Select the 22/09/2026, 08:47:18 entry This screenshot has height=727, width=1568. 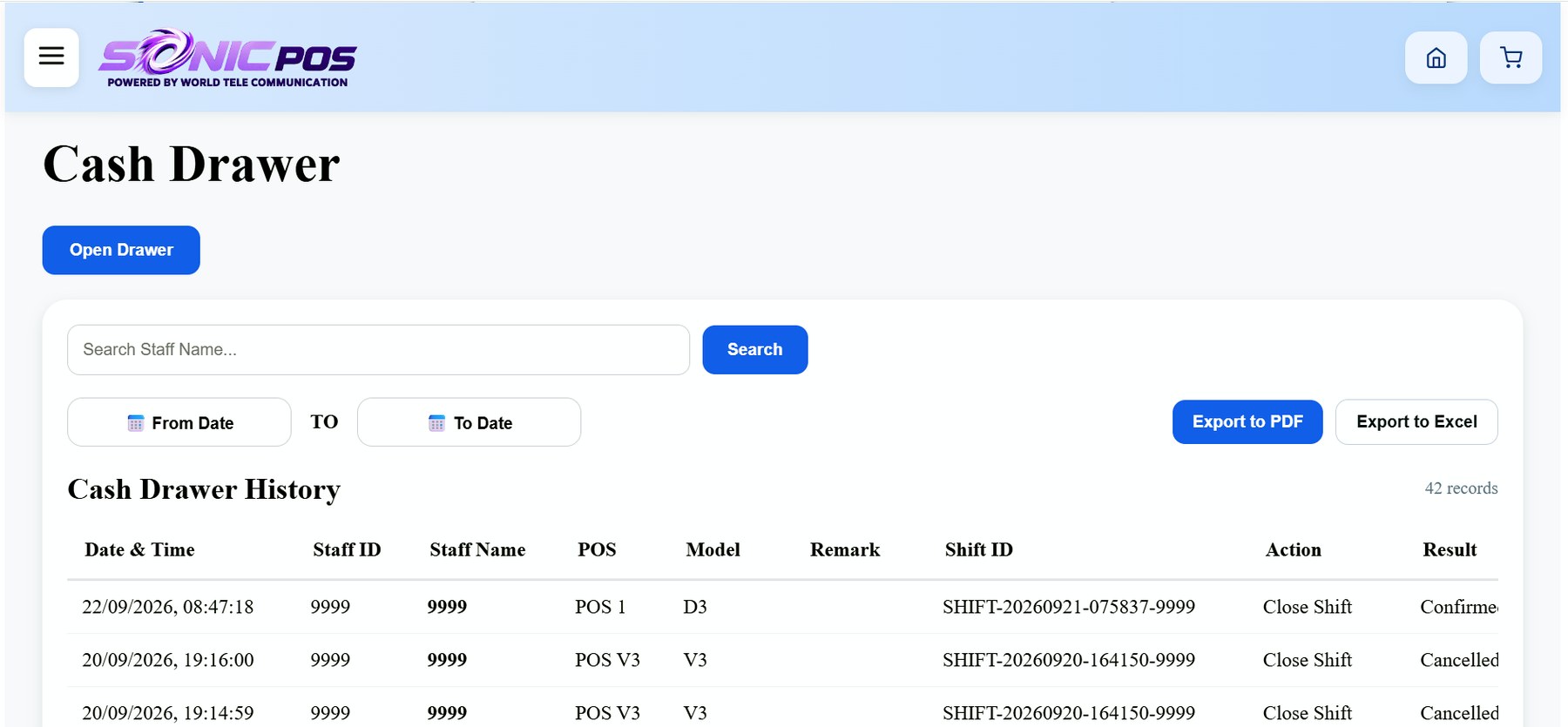[782, 607]
